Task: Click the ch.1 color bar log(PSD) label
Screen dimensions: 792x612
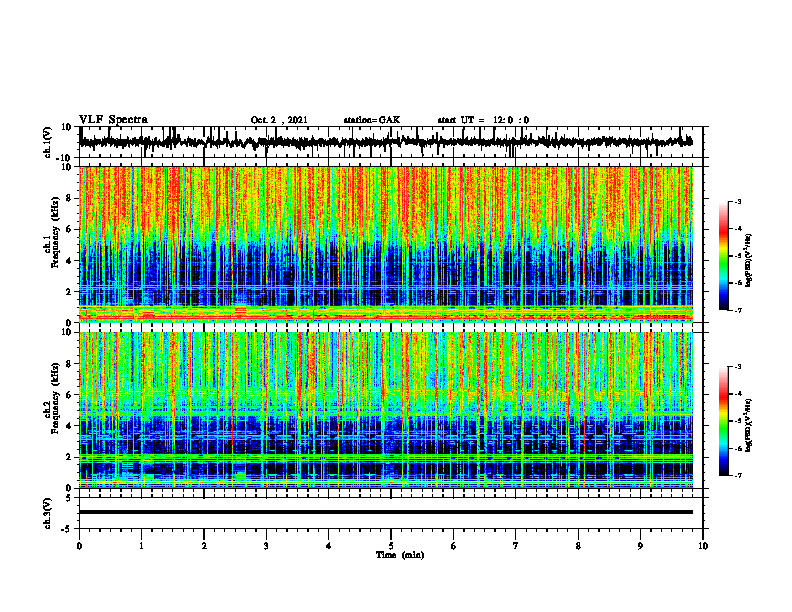Action: pyautogui.click(x=749, y=261)
